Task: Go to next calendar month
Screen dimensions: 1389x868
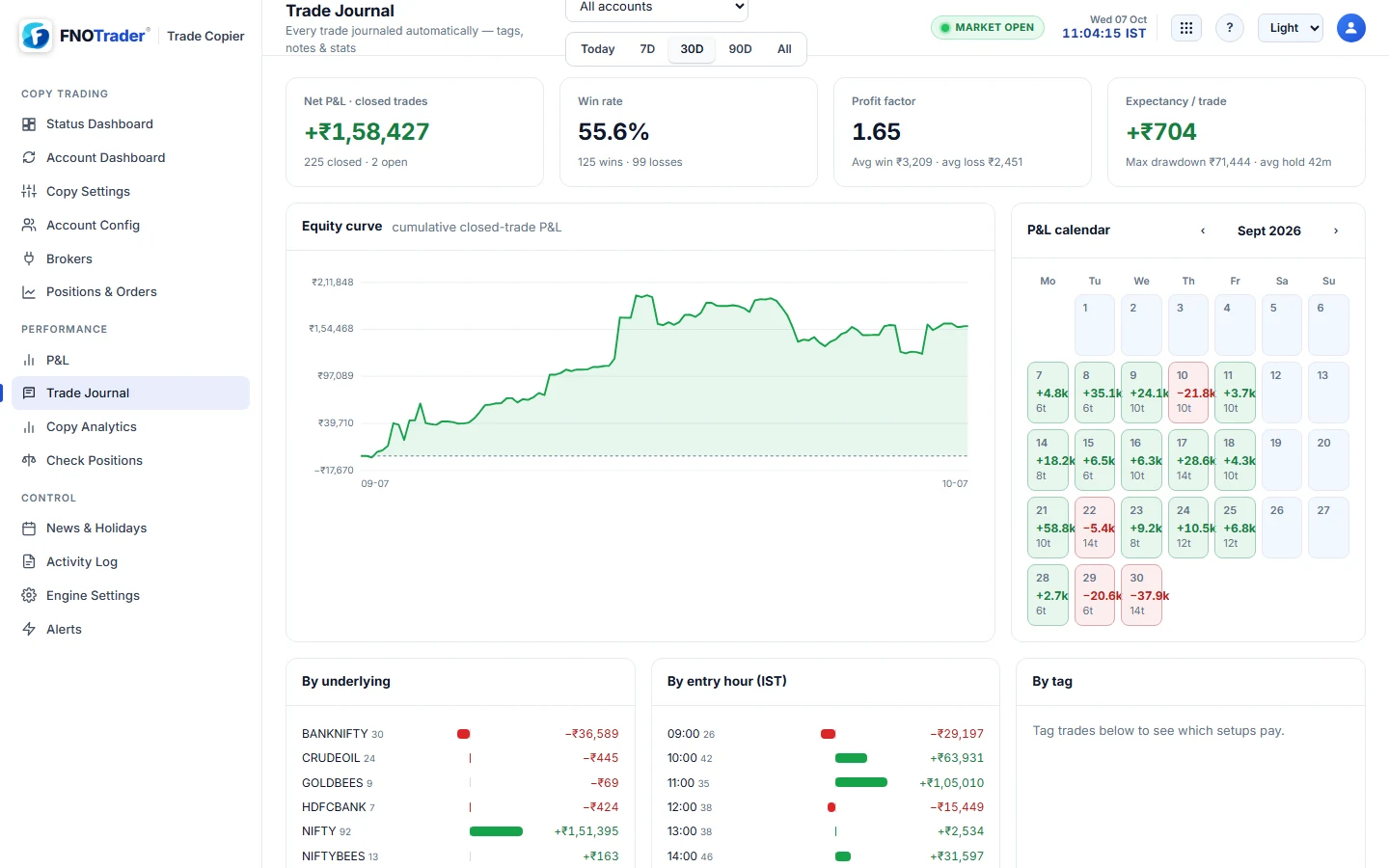Action: pos(1336,231)
